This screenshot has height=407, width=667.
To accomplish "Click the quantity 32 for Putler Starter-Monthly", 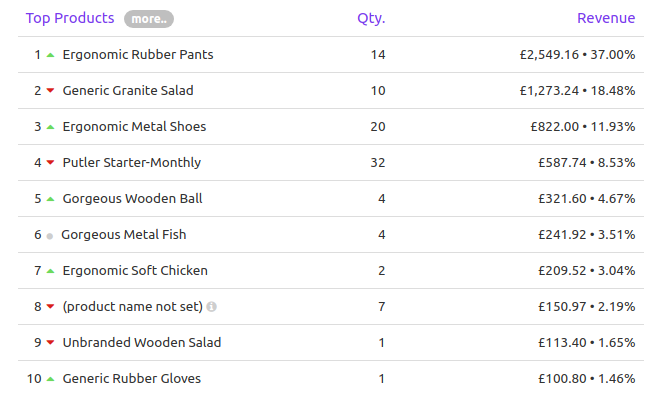I will pos(378,163).
